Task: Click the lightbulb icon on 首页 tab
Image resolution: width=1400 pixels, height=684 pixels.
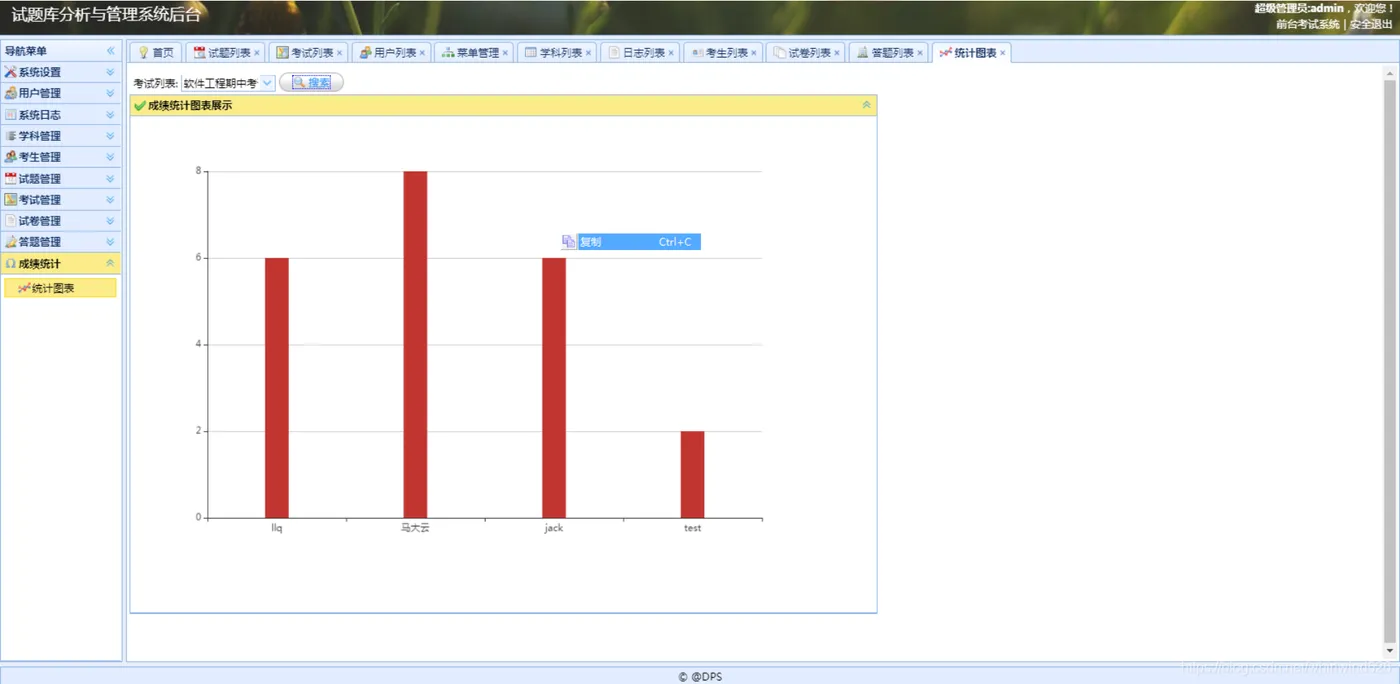Action: pos(143,53)
